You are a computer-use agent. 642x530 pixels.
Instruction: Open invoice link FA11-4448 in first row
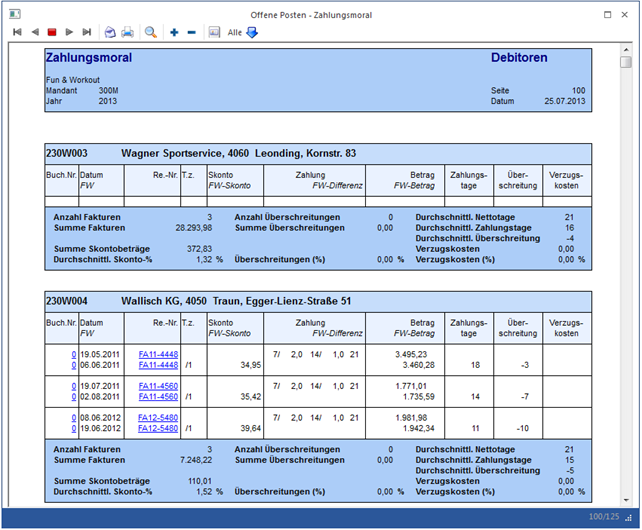point(158,354)
